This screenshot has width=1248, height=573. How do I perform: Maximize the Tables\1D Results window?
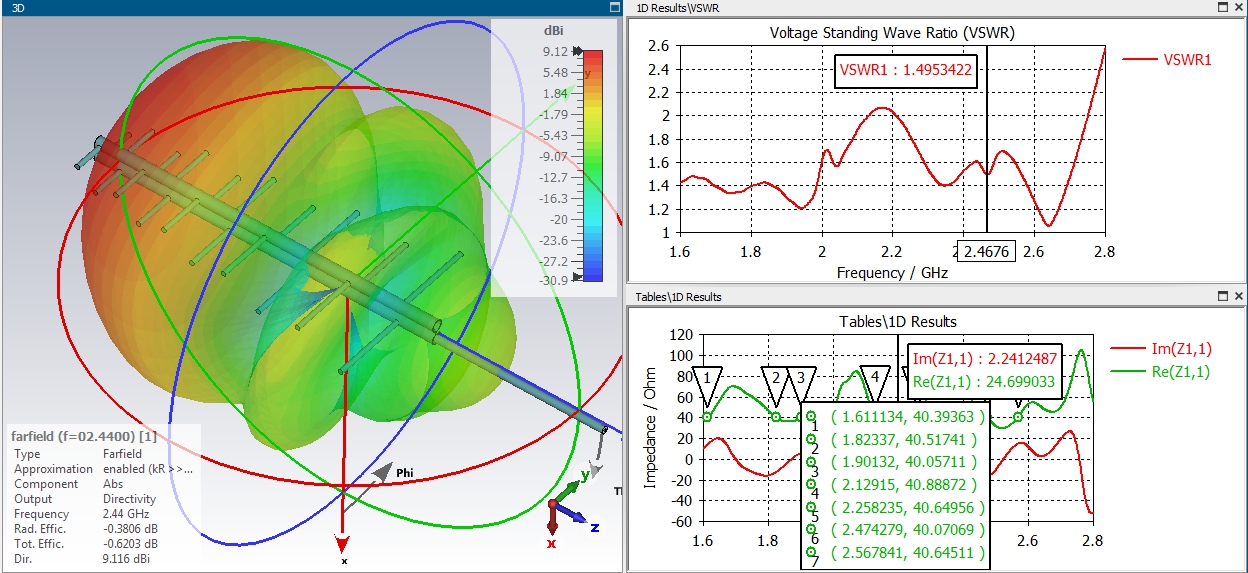coord(1224,297)
